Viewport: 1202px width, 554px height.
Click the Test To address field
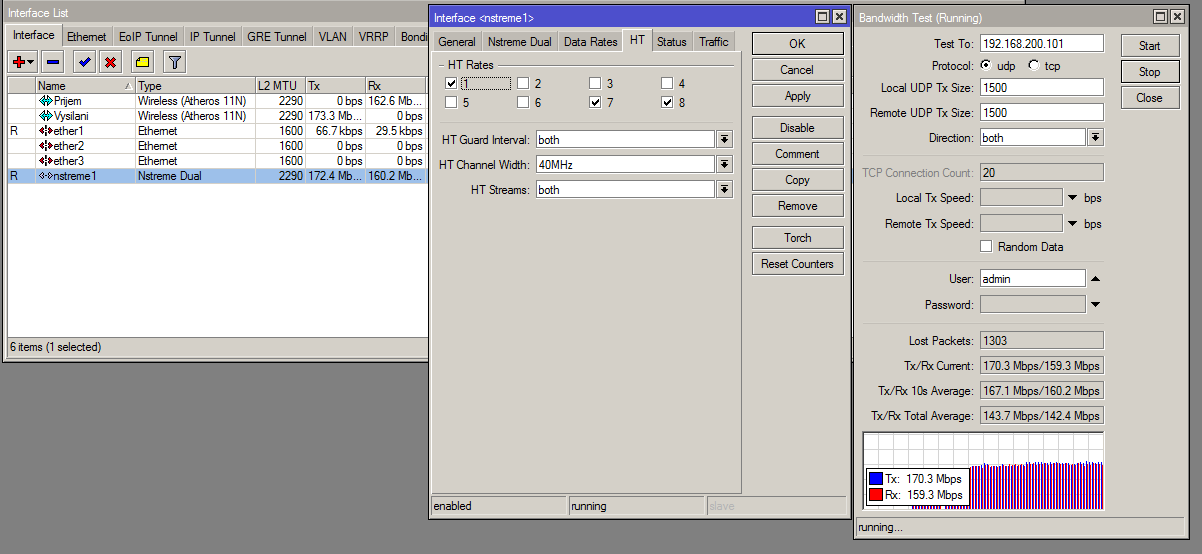(x=1041, y=43)
